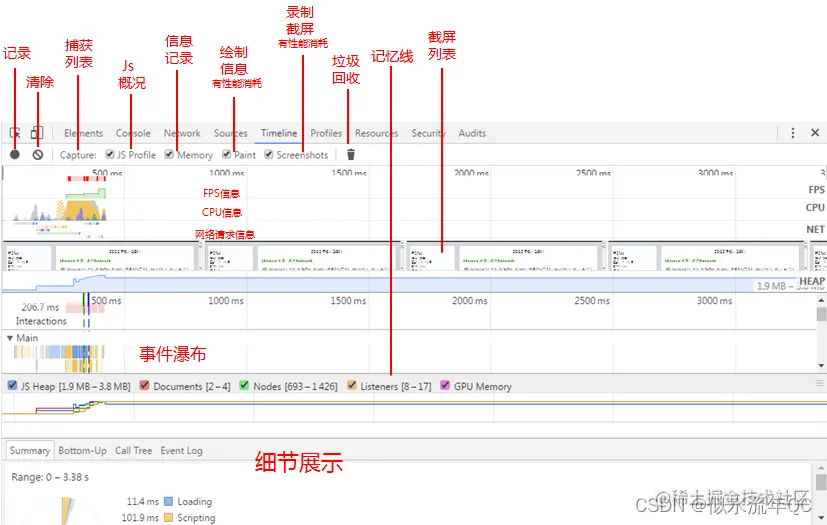This screenshot has height=525, width=827.
Task: Close the DevTools panel
Action: point(815,133)
